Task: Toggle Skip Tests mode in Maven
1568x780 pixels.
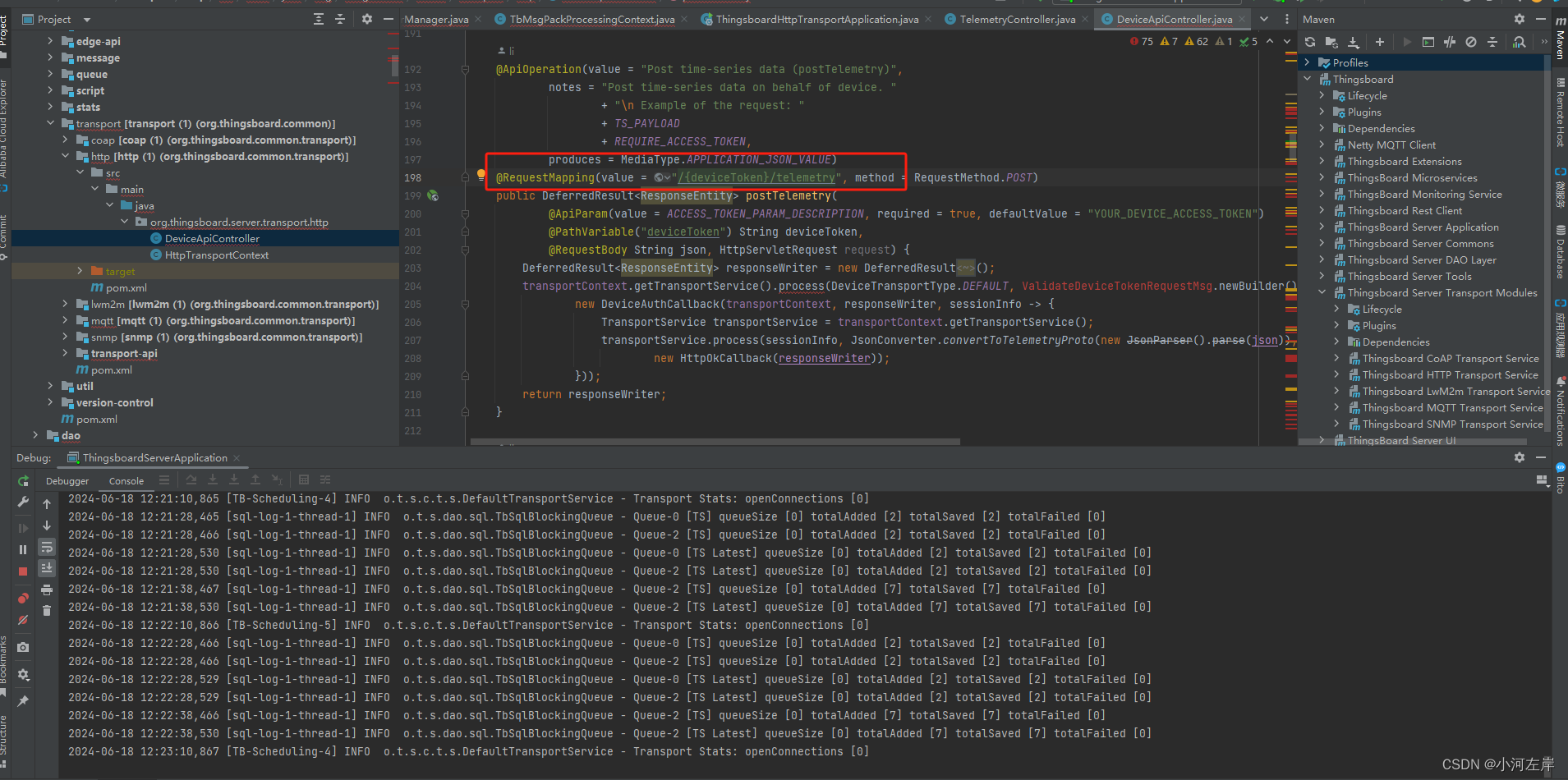Action: point(1471,42)
